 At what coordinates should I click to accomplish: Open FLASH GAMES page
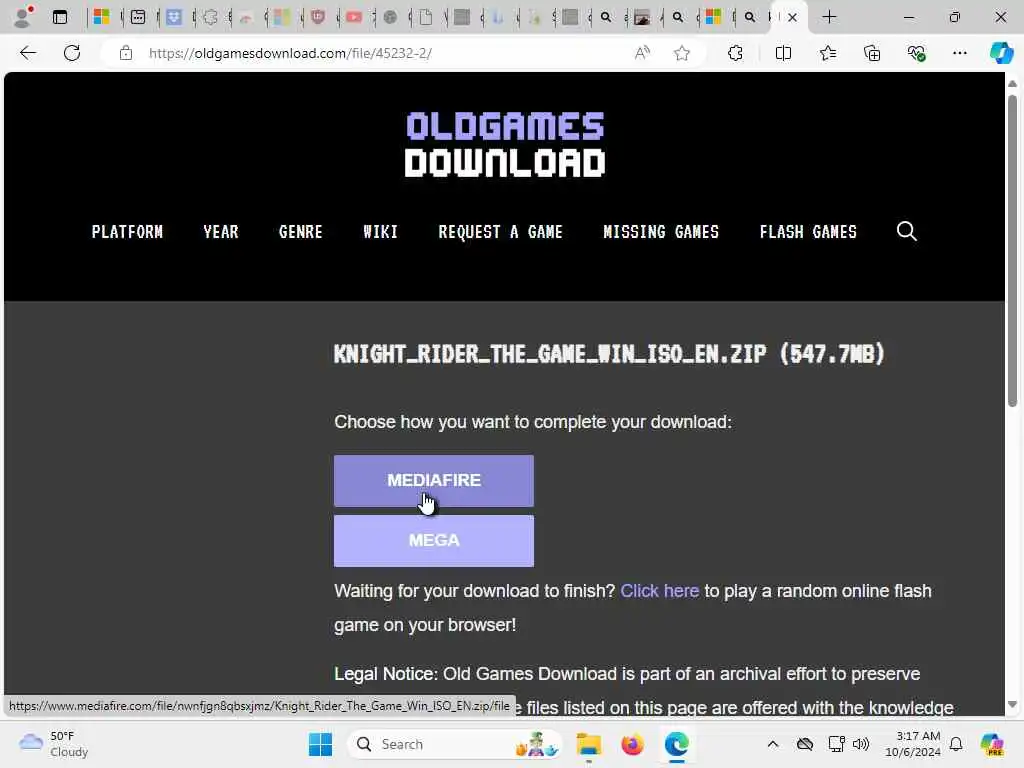click(x=808, y=232)
